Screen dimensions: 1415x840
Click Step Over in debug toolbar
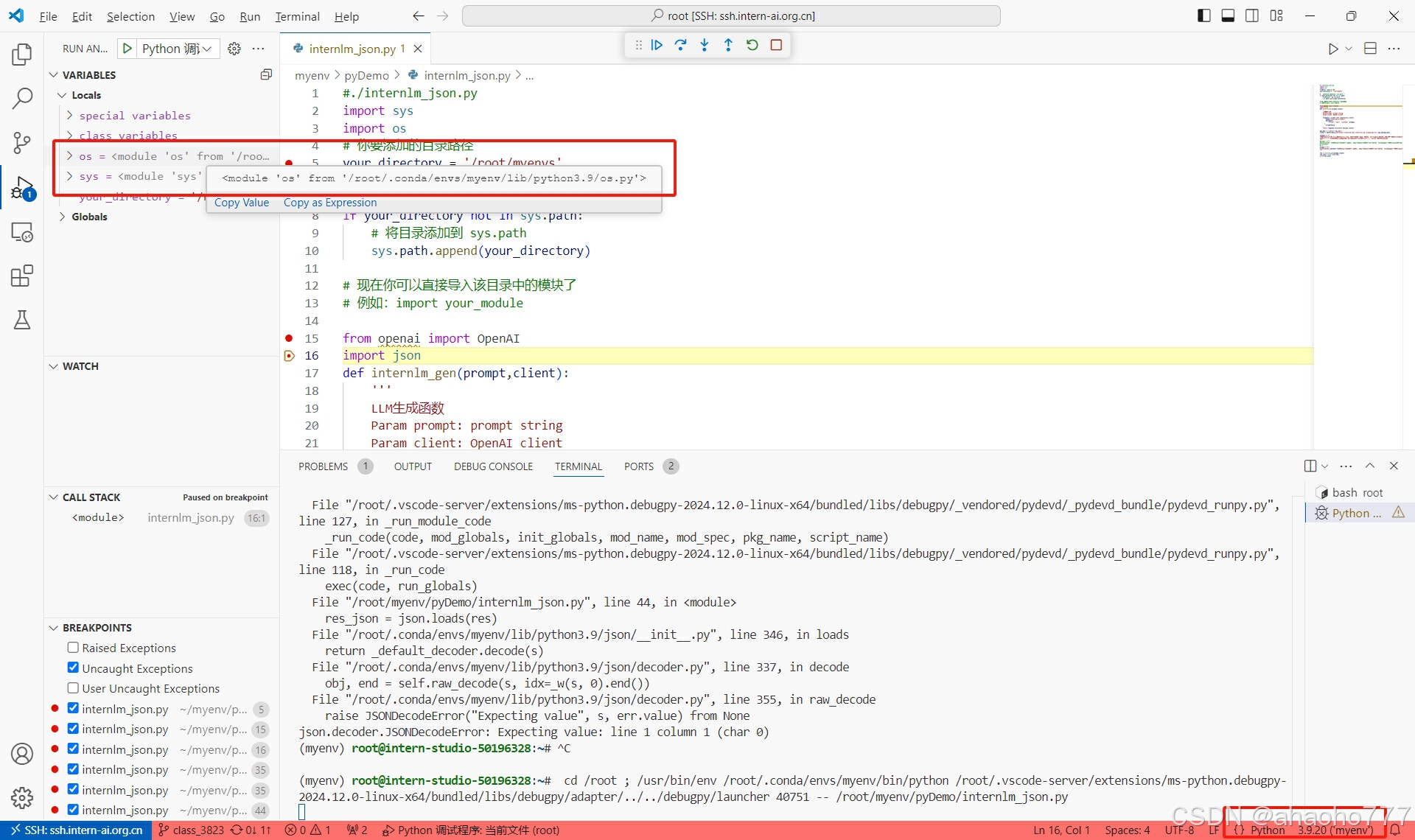click(x=680, y=45)
